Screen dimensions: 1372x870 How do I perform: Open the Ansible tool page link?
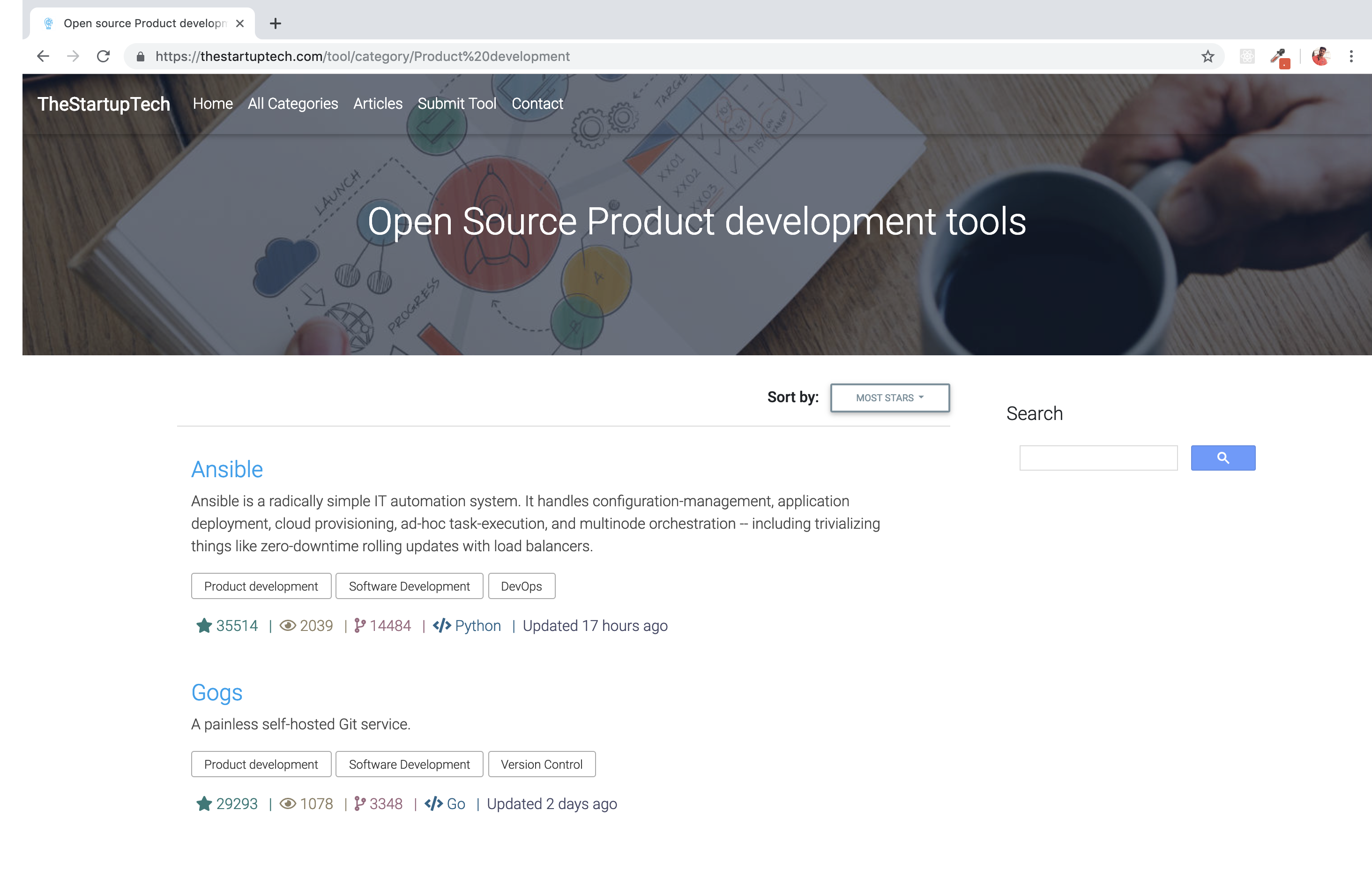227,469
